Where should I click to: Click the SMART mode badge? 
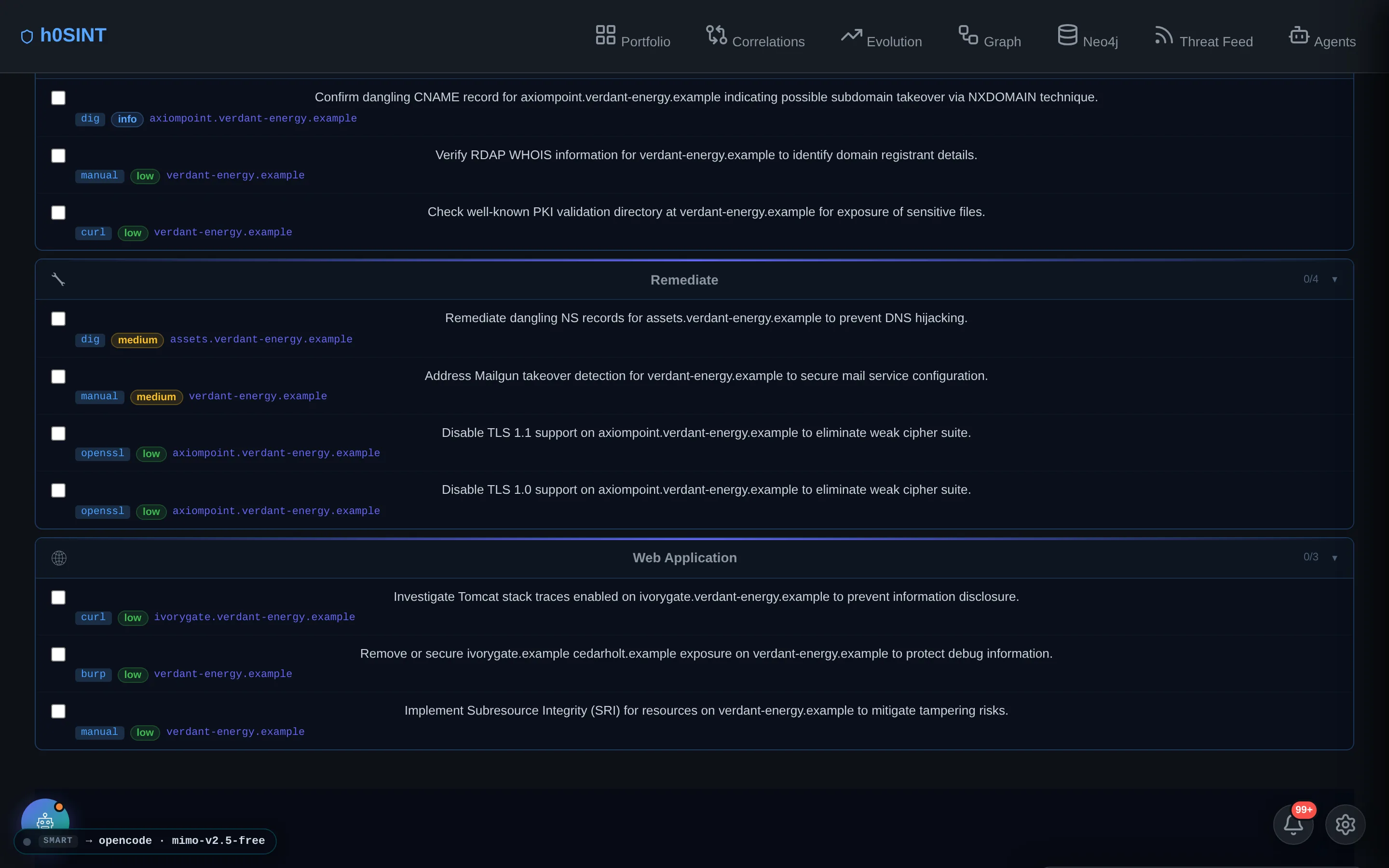coord(58,841)
